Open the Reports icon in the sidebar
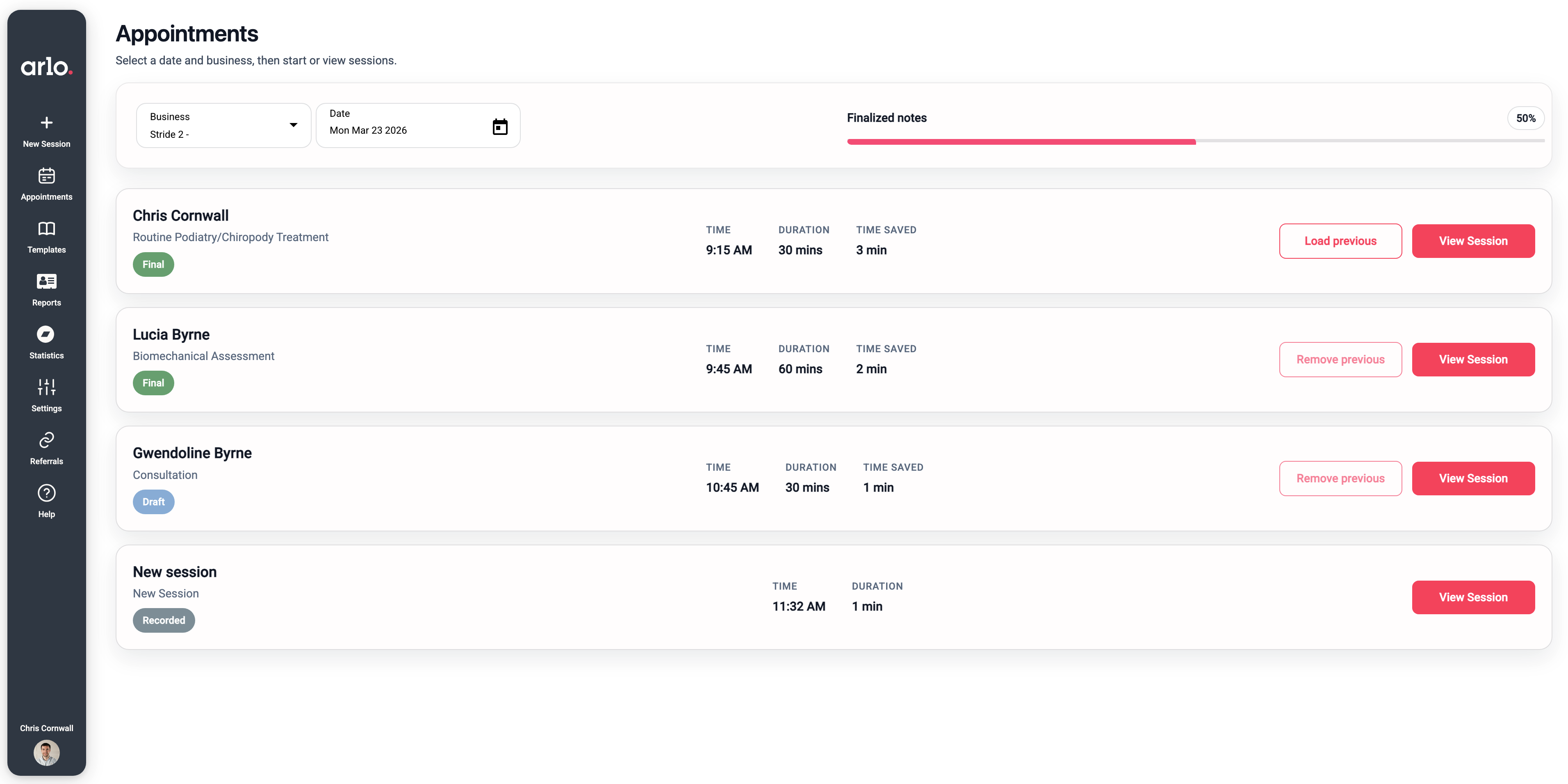Image resolution: width=1568 pixels, height=784 pixels. coord(46,281)
